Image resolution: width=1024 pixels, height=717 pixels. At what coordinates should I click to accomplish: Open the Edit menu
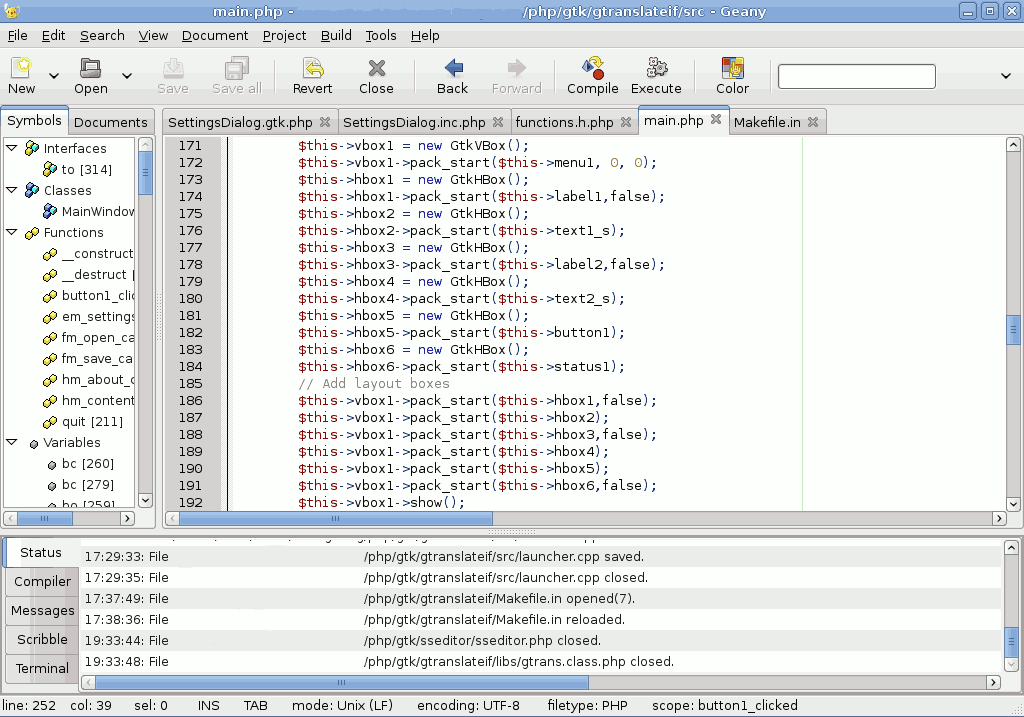coord(54,35)
